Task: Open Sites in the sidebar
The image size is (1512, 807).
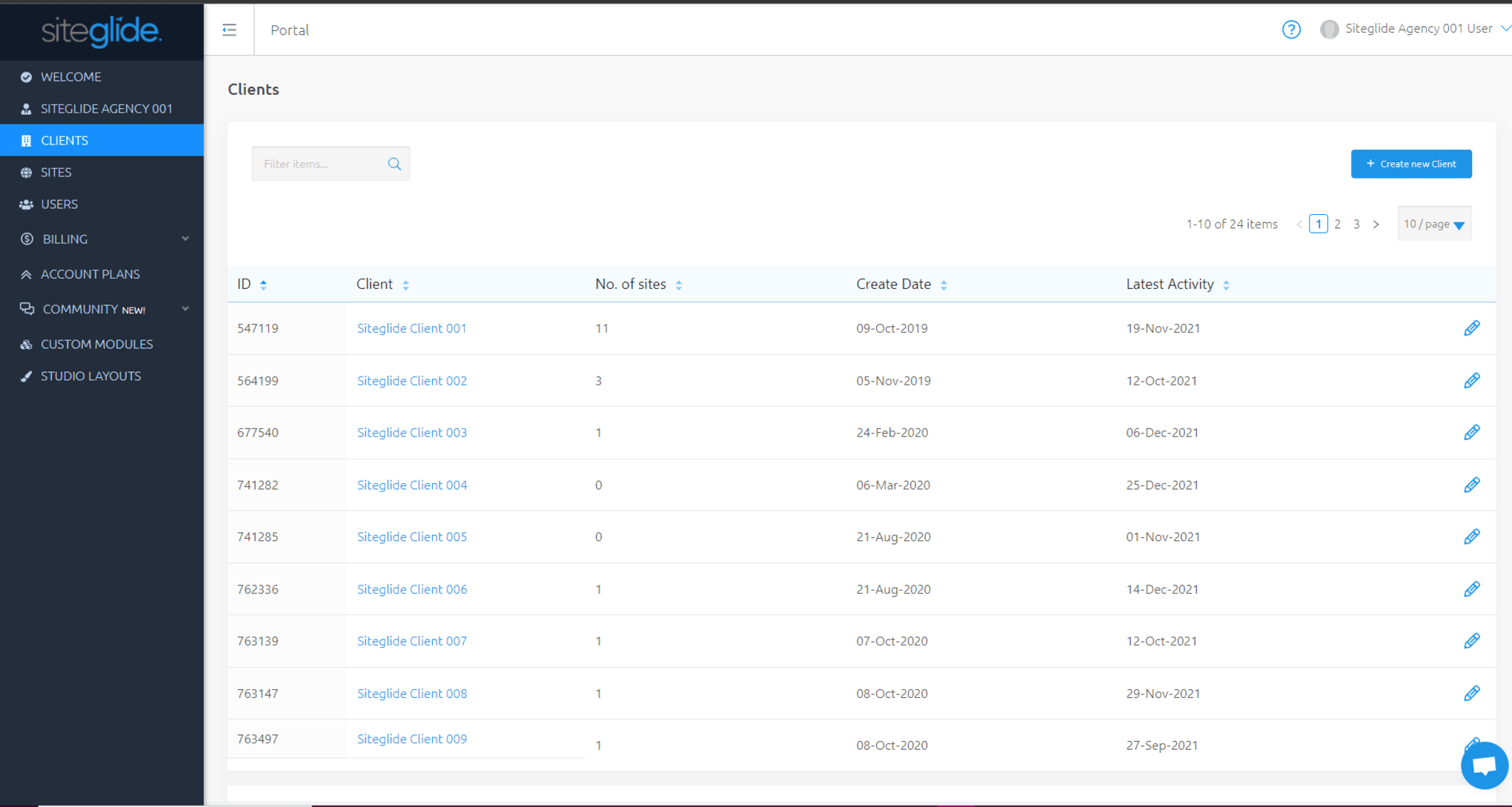Action: coord(102,173)
